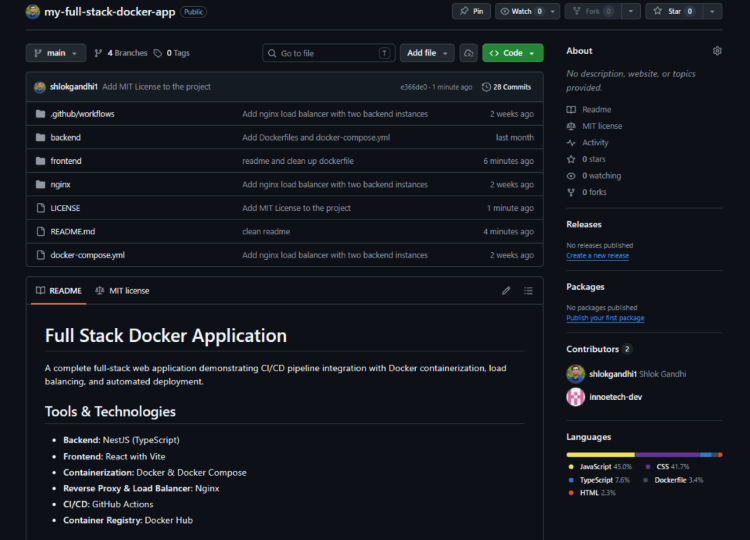Click the cloud icon next to Add file
The width and height of the screenshot is (750, 540).
coord(469,53)
